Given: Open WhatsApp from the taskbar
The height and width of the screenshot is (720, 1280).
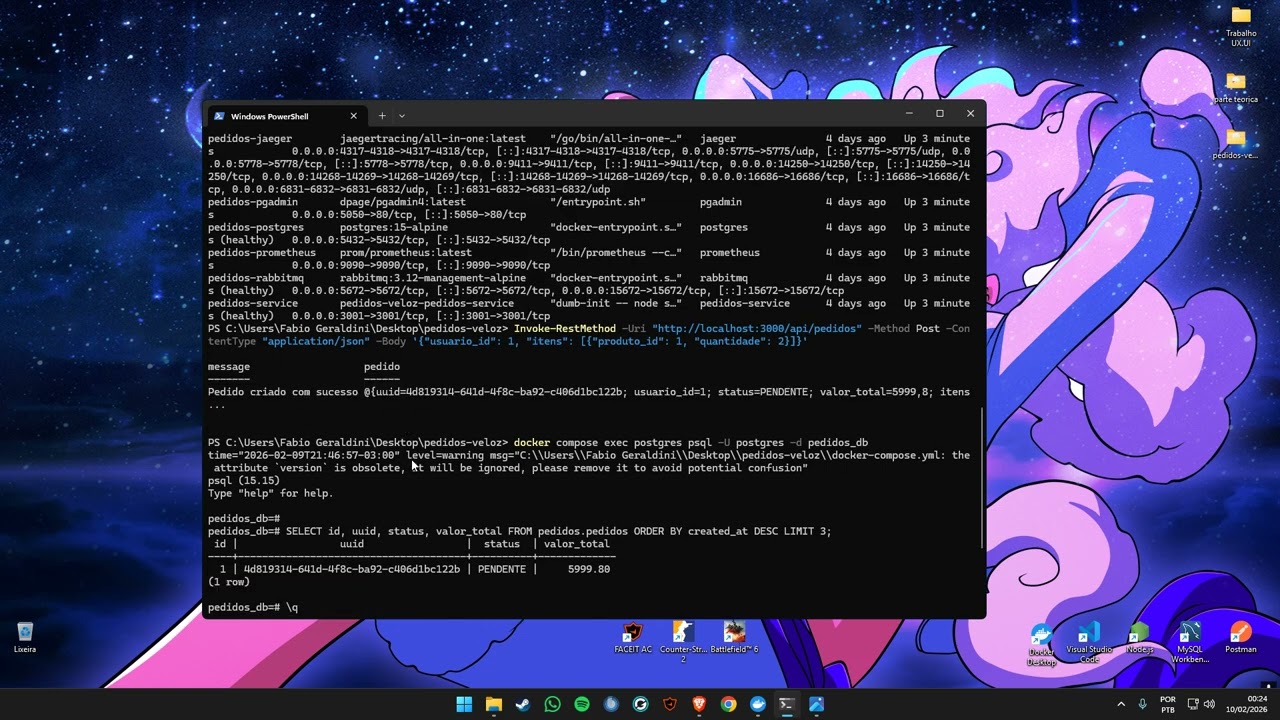Looking at the screenshot, I should 552,704.
